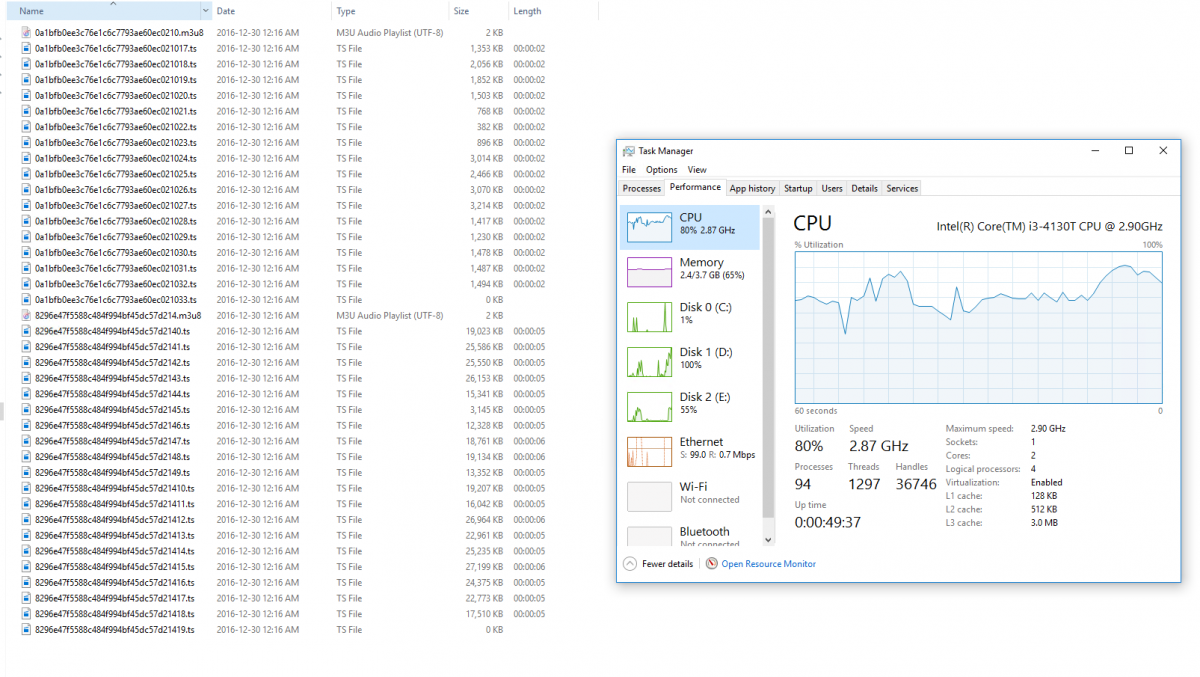Switch to the Processes tab
The width and height of the screenshot is (1200, 677).
(642, 188)
